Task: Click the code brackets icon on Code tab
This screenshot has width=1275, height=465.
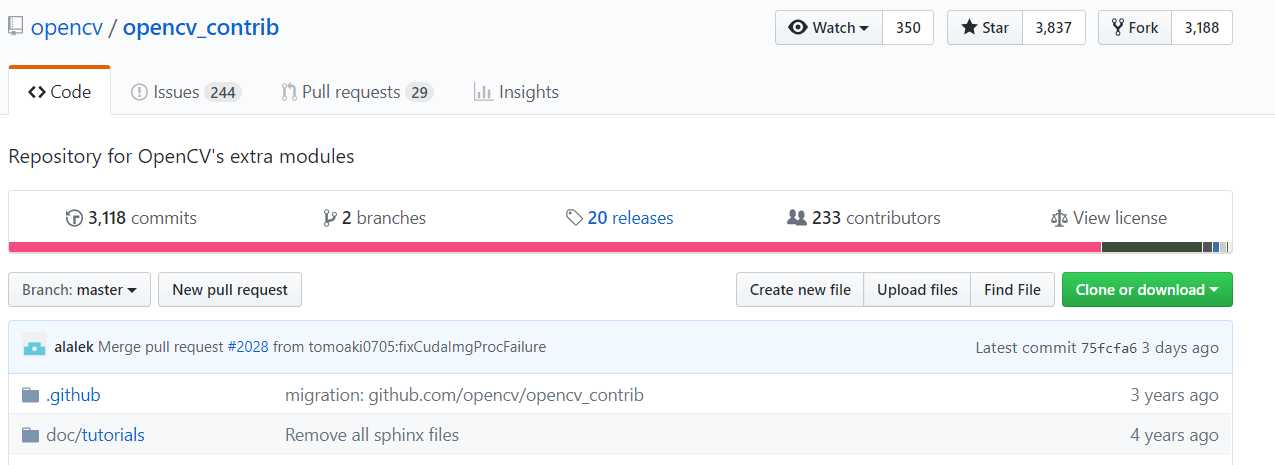Action: pyautogui.click(x=37, y=92)
